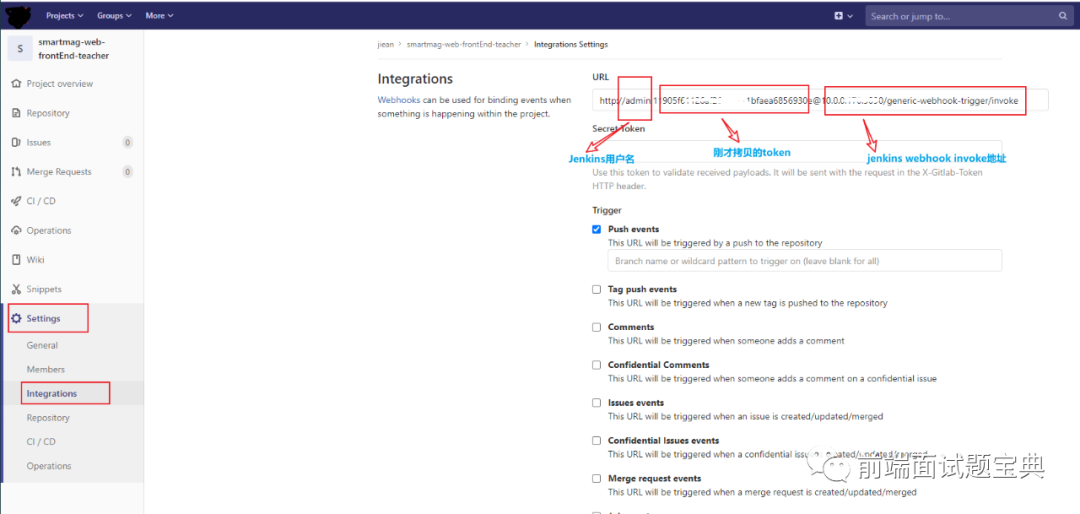This screenshot has height=514, width=1080.
Task: Click the Issues count badge showing 0
Action: coord(127,143)
